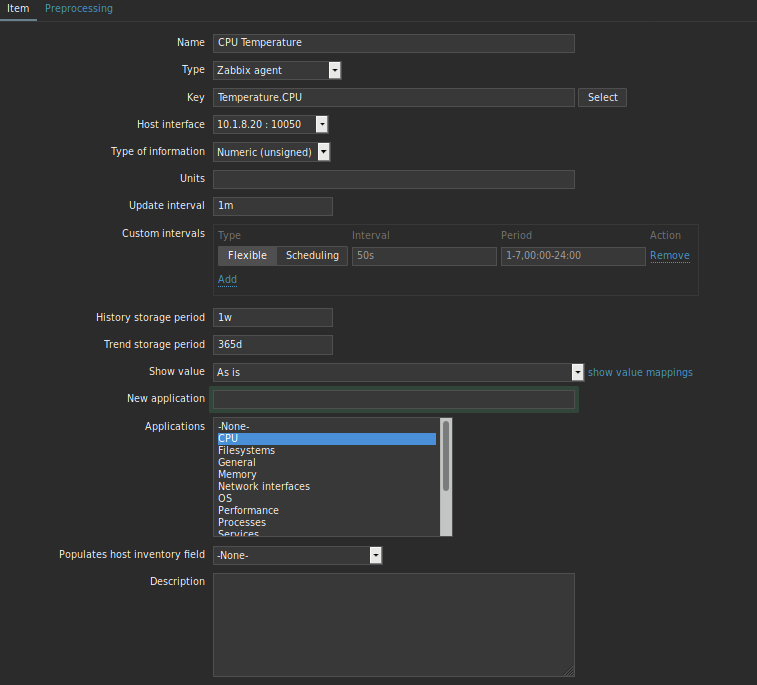The height and width of the screenshot is (685, 757).
Task: Switch to the Preprocessing tab
Action: pyautogui.click(x=79, y=9)
